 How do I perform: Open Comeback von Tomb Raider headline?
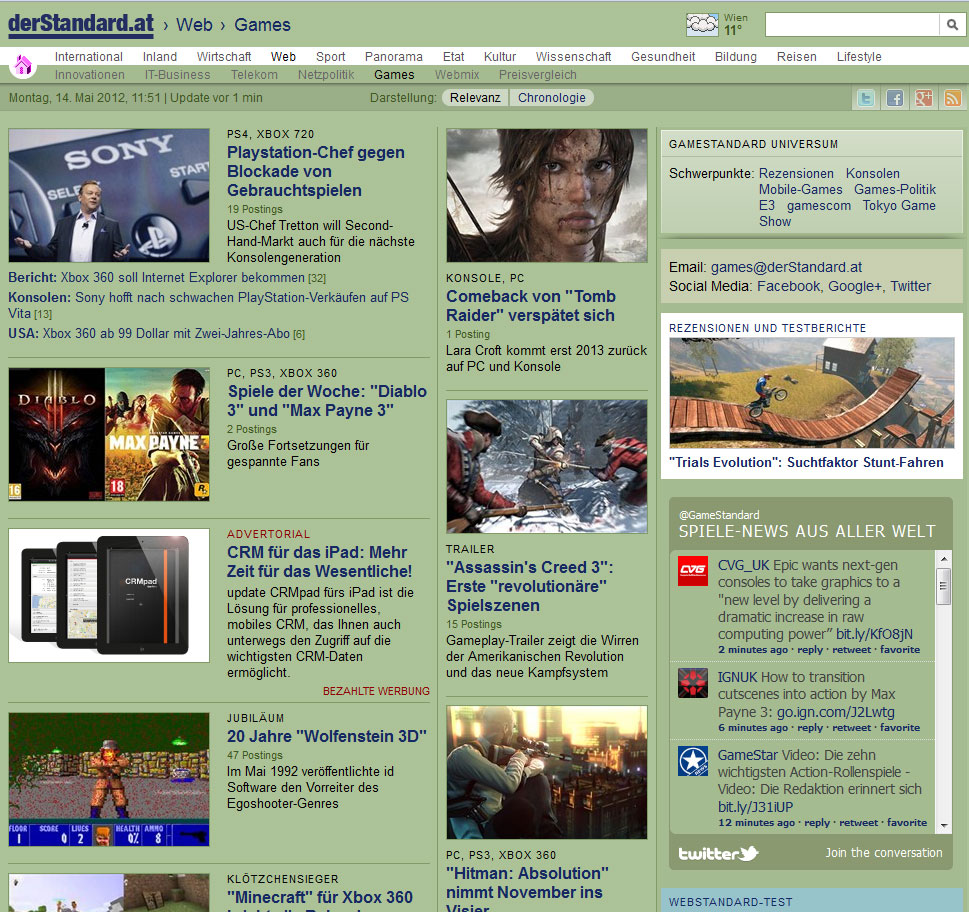[x=531, y=306]
